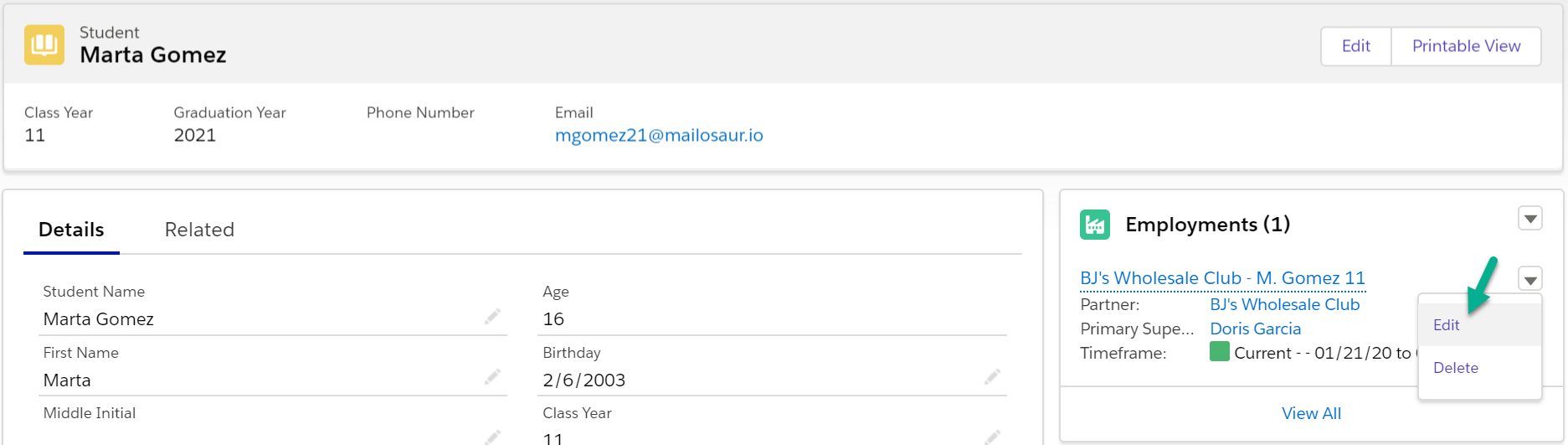
Task: Click the pencil icon for Middle Initial
Action: (x=492, y=437)
